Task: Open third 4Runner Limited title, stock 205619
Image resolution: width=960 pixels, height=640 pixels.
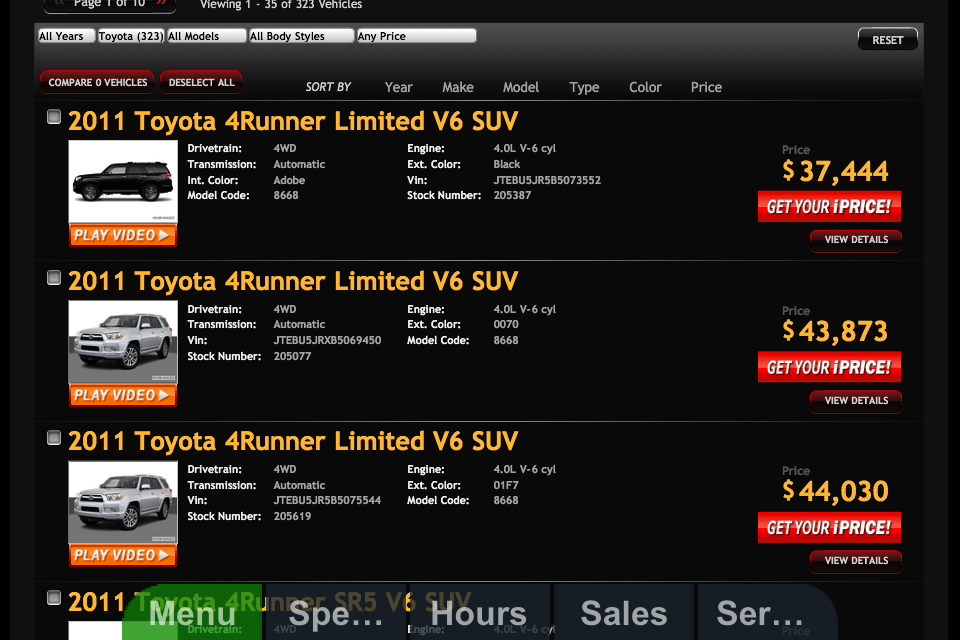Action: point(293,441)
